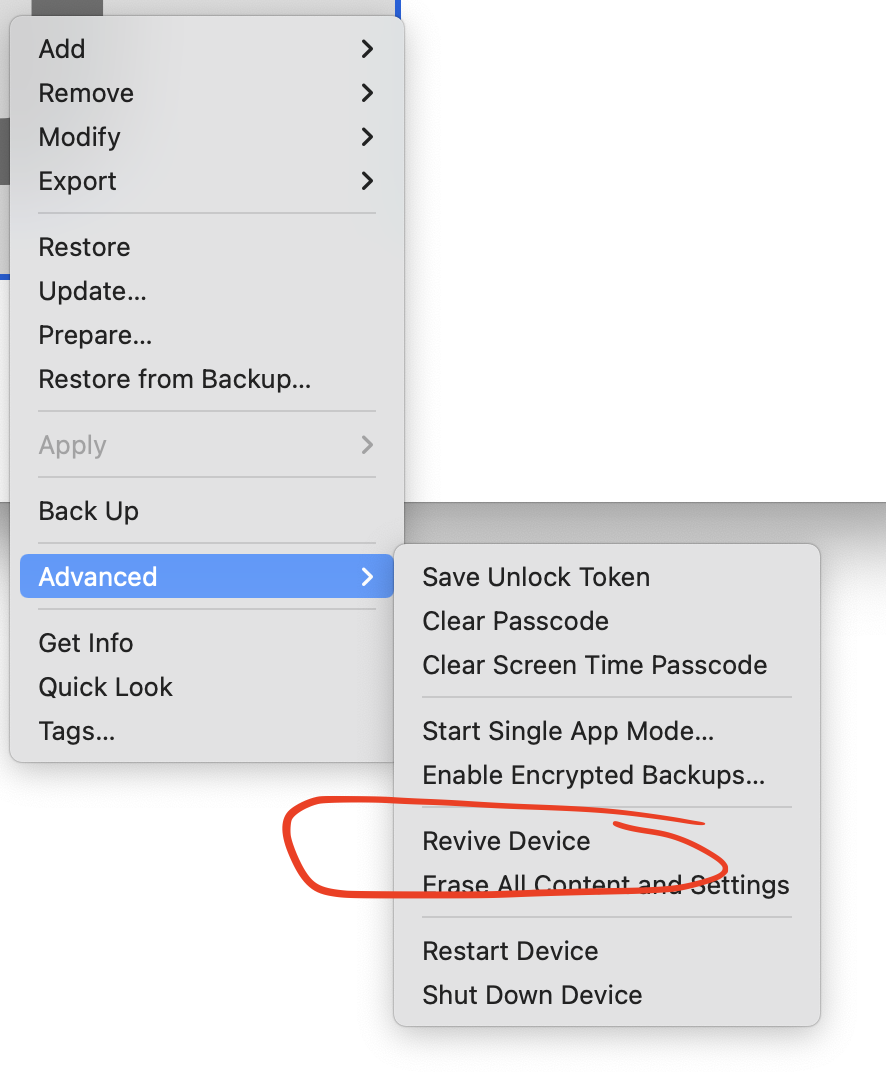The image size is (886, 1080).
Task: Click Clear Passcode in Advanced submenu
Action: (516, 621)
